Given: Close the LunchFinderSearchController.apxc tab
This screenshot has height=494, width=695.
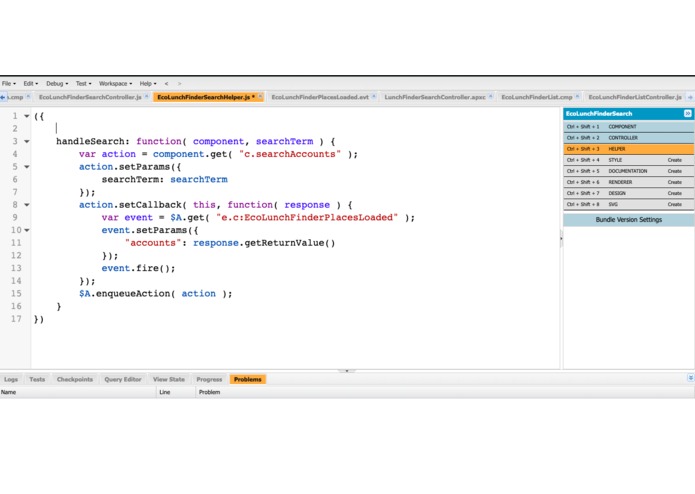Looking at the screenshot, I should coord(491,96).
